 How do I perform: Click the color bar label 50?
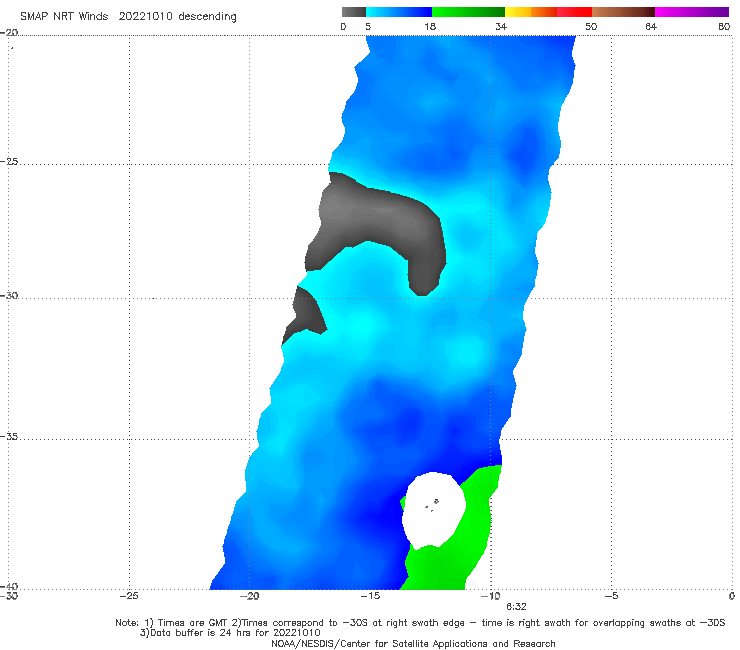(x=591, y=26)
